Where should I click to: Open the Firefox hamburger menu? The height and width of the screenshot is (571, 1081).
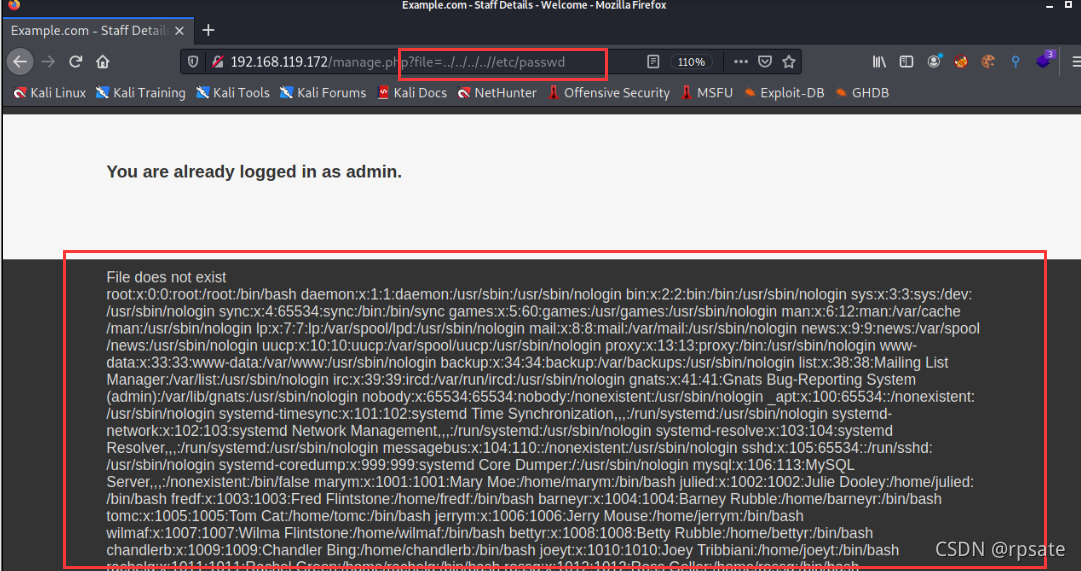click(1075, 62)
